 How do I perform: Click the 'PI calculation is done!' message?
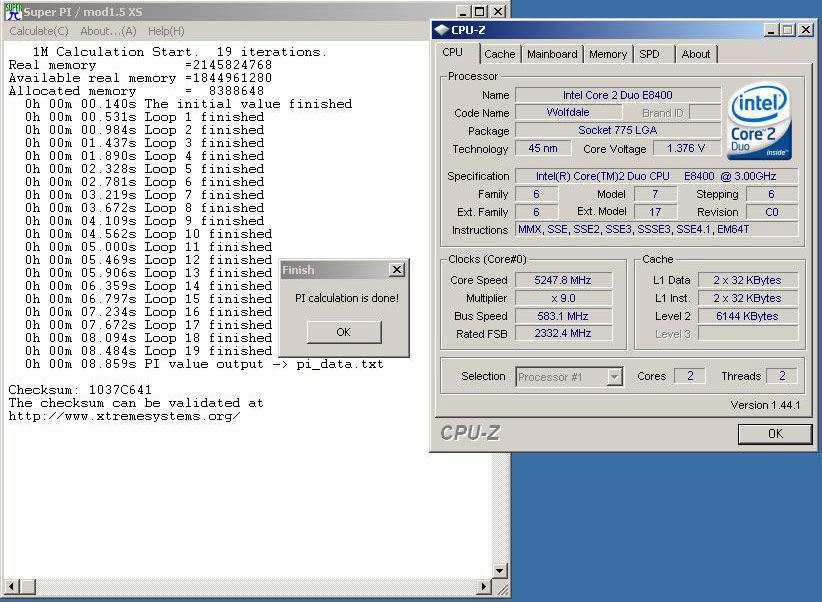347,298
